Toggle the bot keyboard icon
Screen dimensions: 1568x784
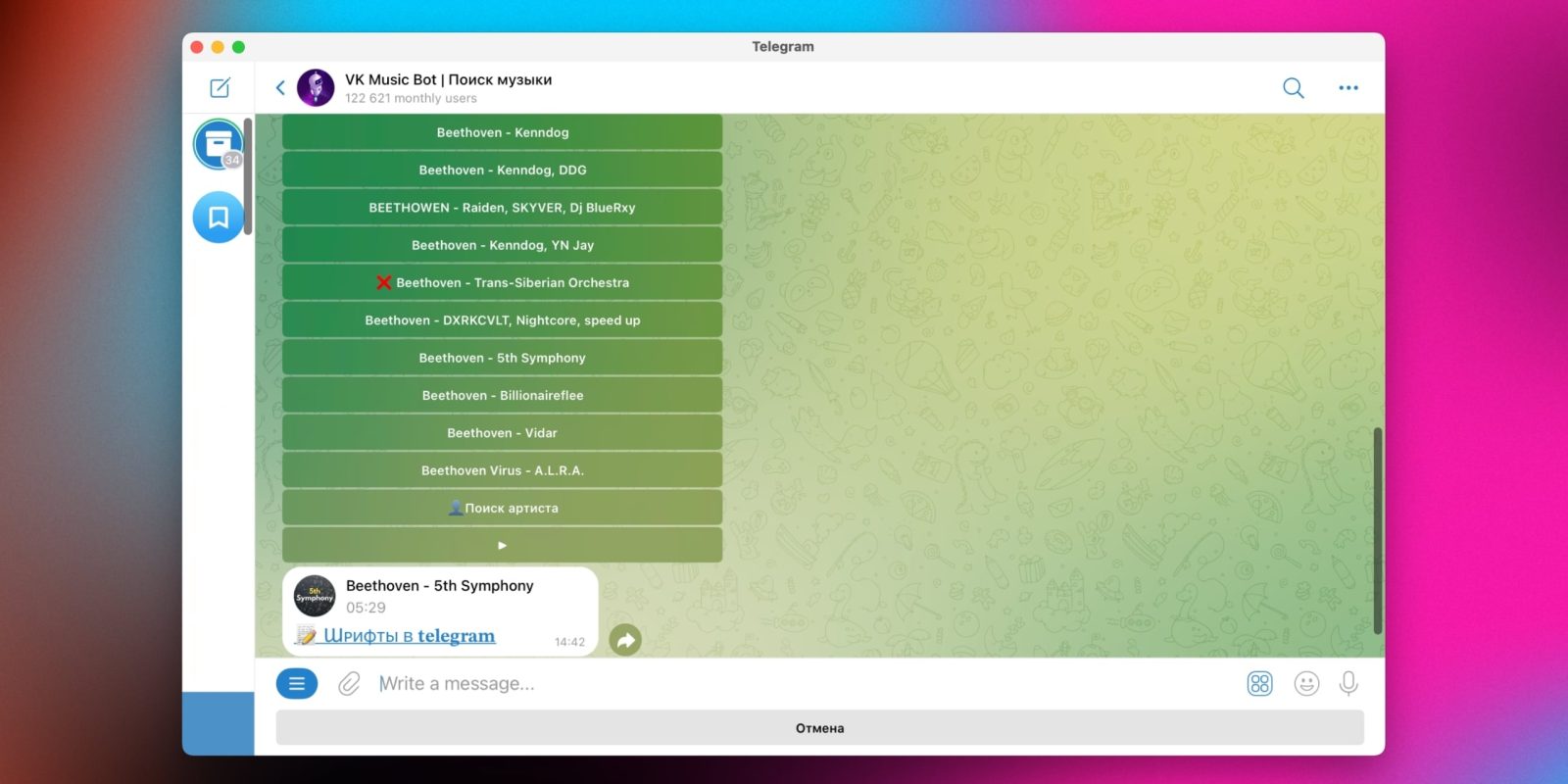click(1259, 683)
